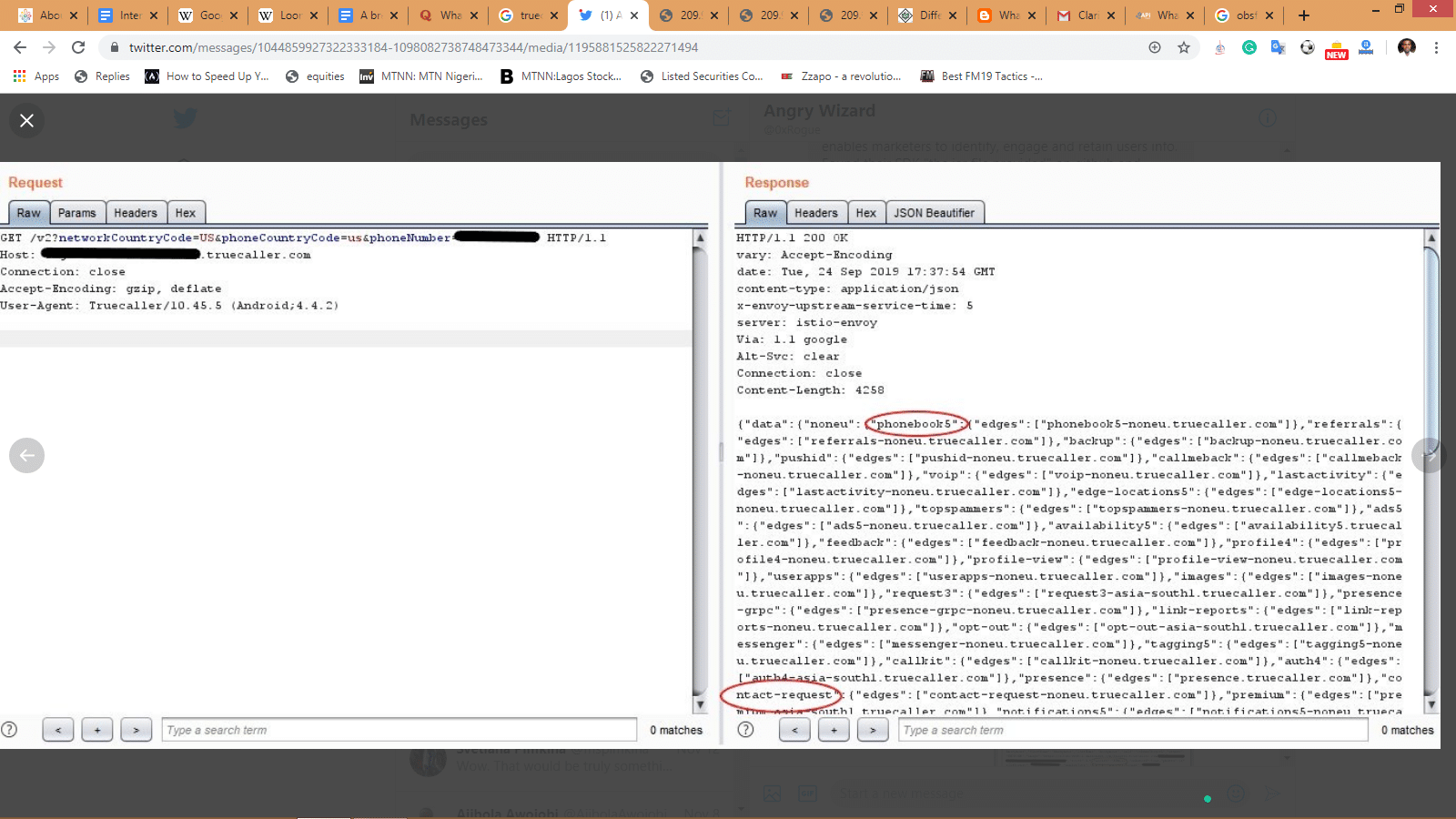Screen dimensions: 1456x819
Task: Select the JSON Beautifier tab
Action: point(934,213)
